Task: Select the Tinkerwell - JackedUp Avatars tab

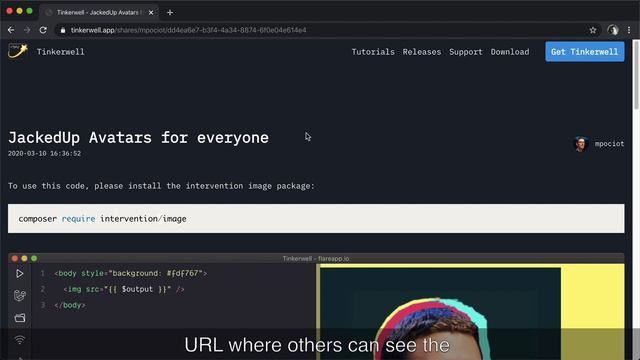Action: 99,13
